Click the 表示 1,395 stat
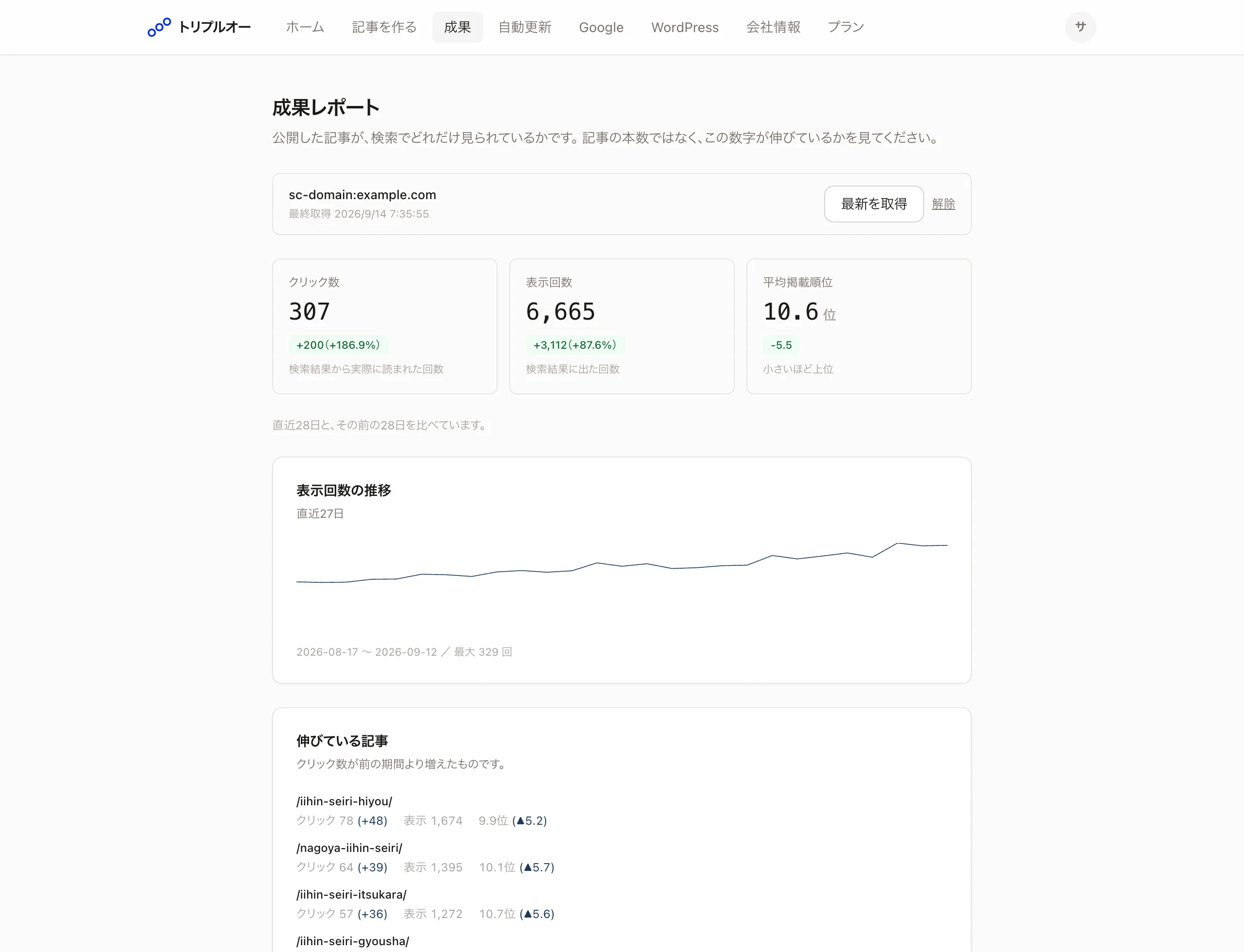The height and width of the screenshot is (952, 1244). 432,867
